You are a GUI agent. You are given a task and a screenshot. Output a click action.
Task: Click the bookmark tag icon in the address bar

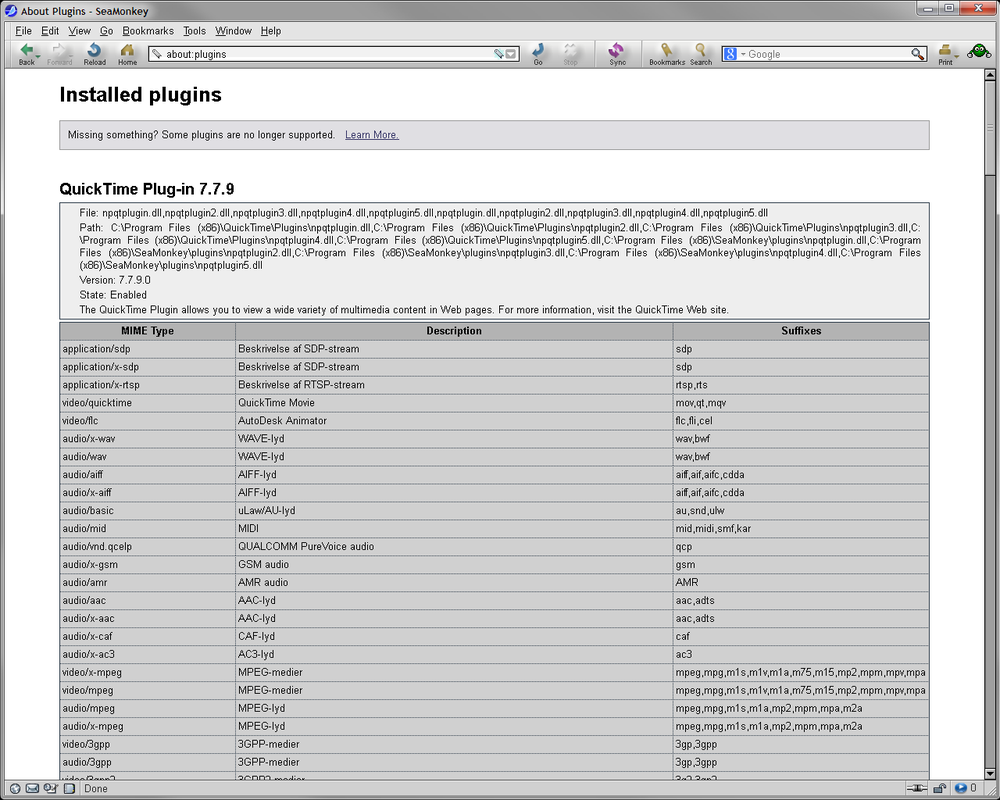pyautogui.click(x=499, y=54)
